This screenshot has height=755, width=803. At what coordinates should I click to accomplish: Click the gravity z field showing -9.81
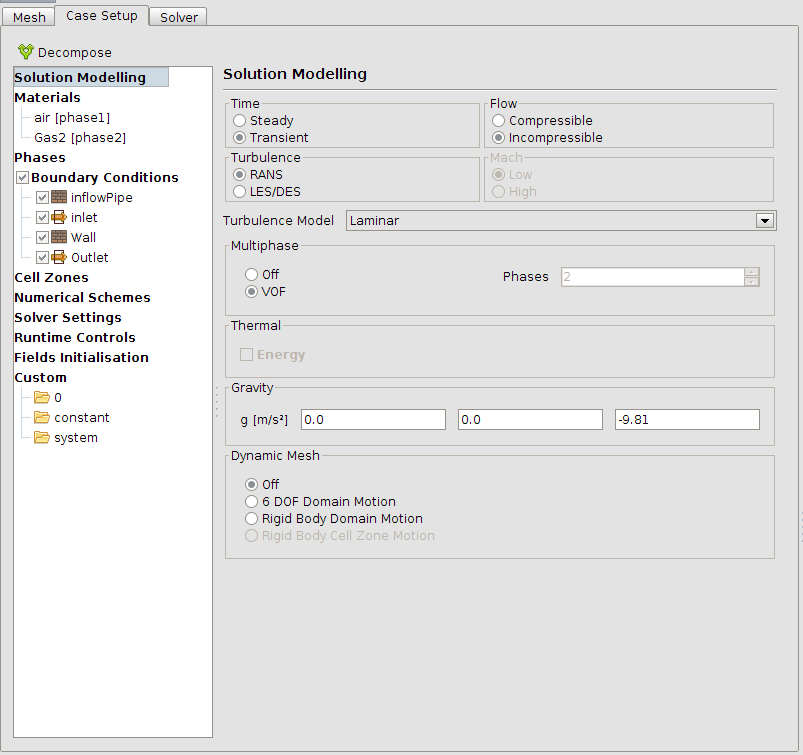click(x=687, y=420)
